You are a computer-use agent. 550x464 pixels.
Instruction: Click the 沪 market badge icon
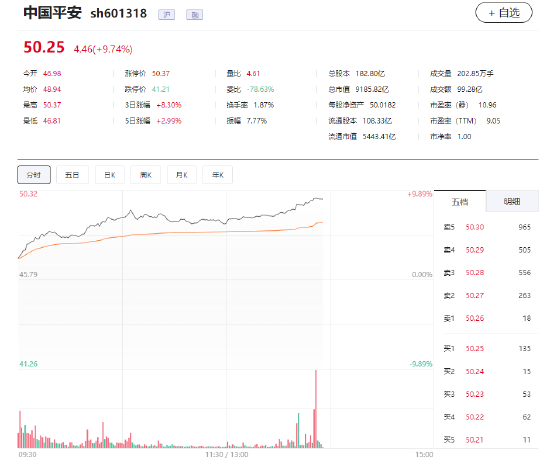167,14
